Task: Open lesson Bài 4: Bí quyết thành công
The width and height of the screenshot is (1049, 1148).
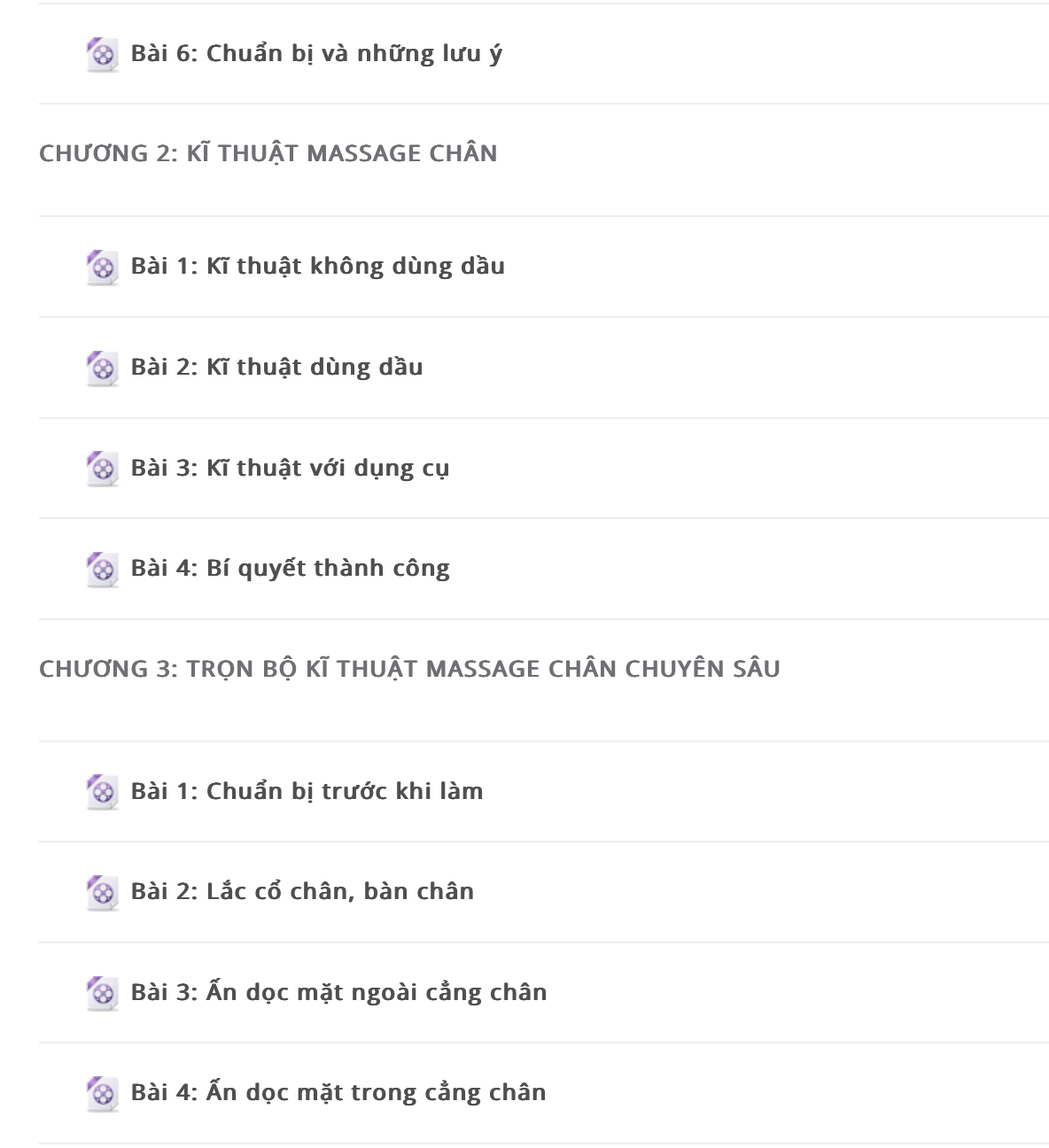Action: click(291, 569)
